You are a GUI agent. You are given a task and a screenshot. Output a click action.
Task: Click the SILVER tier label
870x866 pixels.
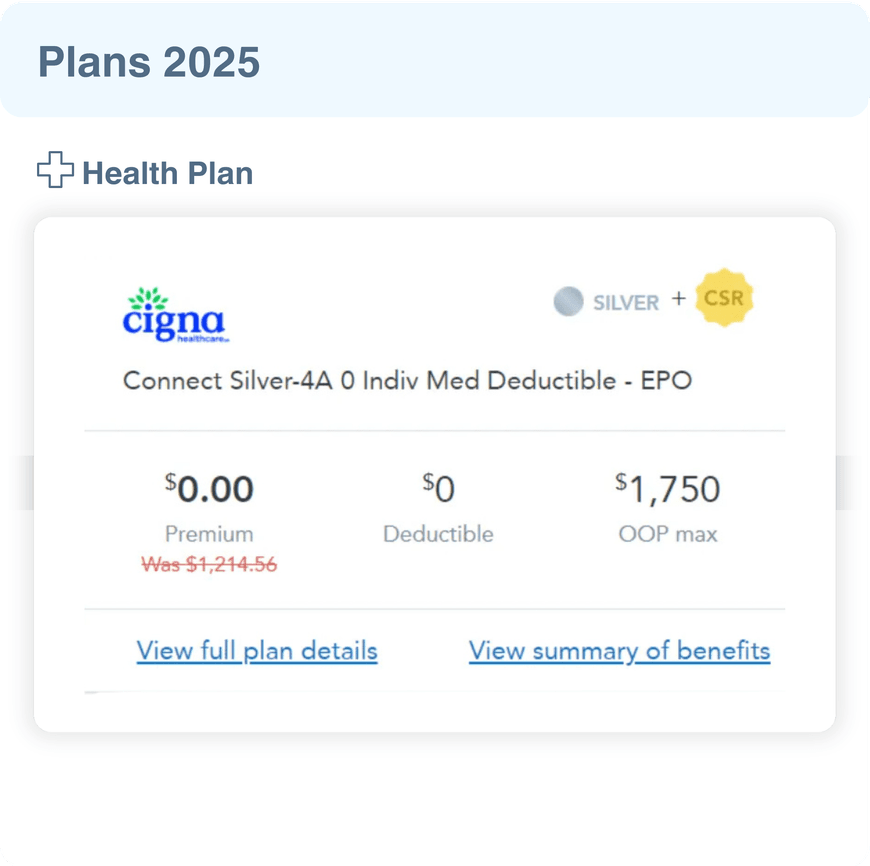click(626, 303)
